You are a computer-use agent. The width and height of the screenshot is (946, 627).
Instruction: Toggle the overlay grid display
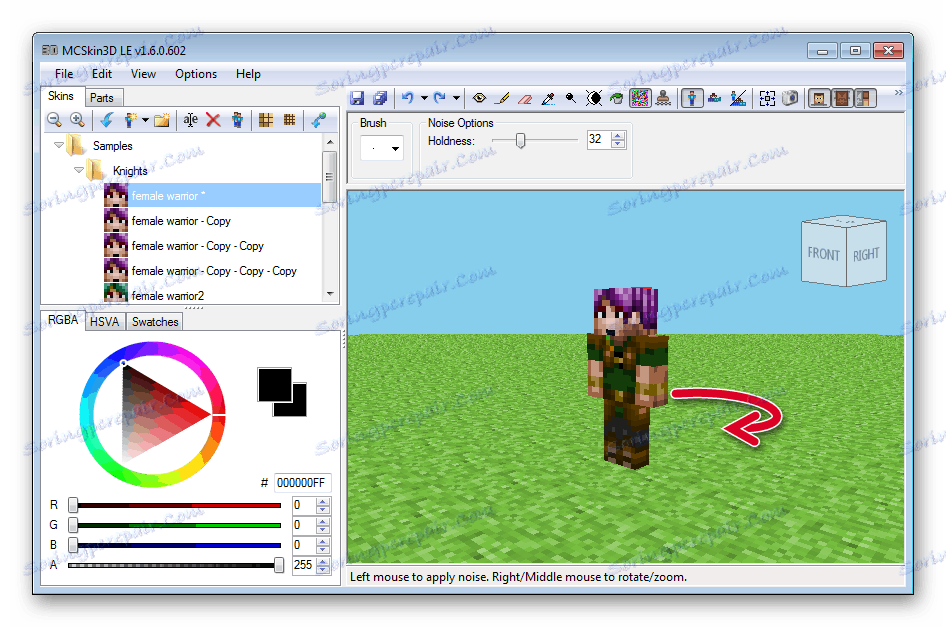289,120
